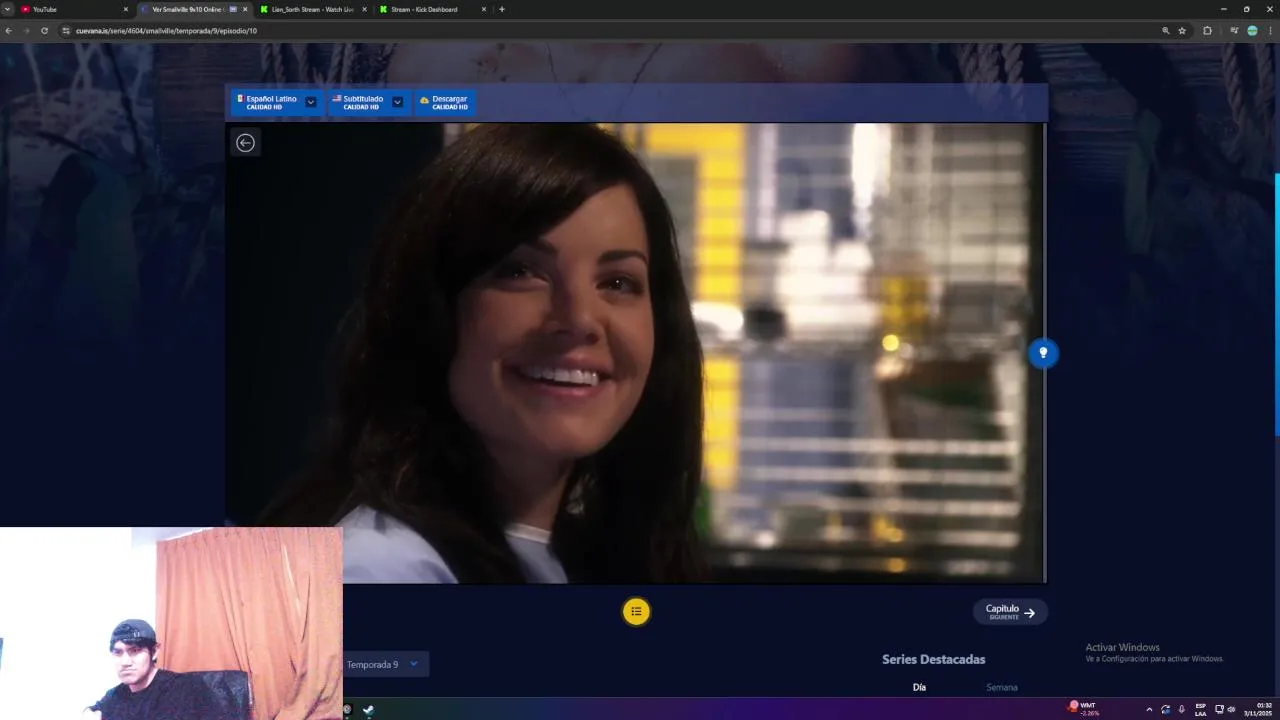This screenshot has width=1280, height=720.
Task: Switch to Stream - Kick Dashboard tab
Action: tap(432, 9)
